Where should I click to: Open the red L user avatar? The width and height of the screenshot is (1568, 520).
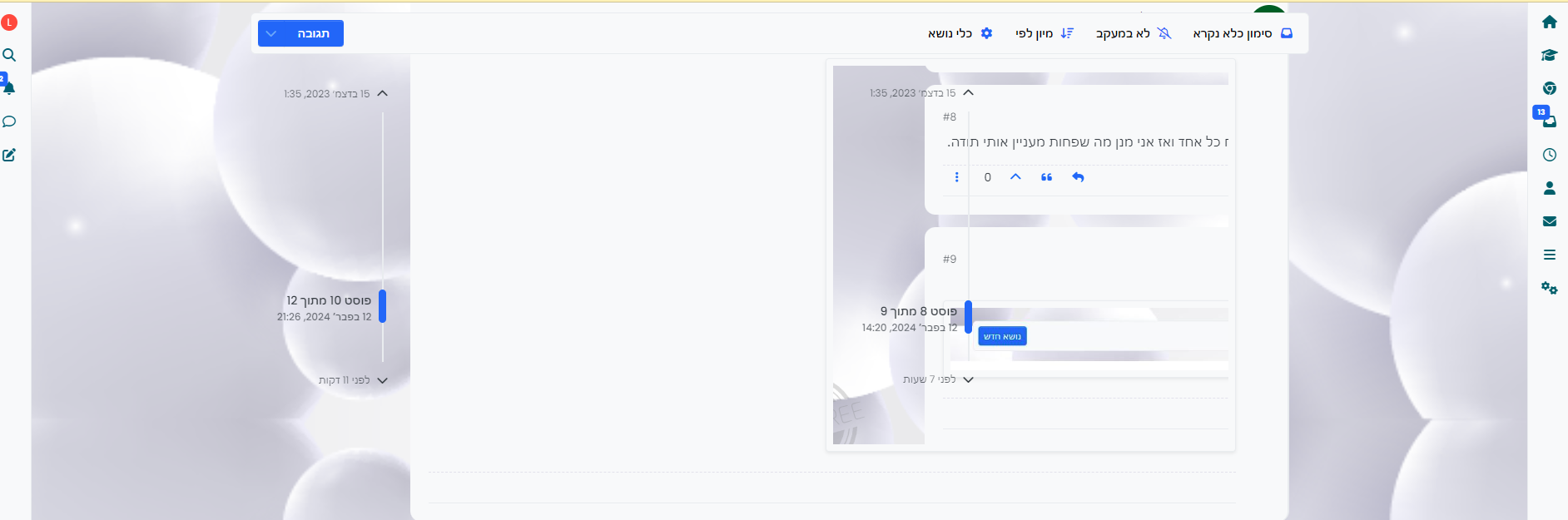(9, 22)
